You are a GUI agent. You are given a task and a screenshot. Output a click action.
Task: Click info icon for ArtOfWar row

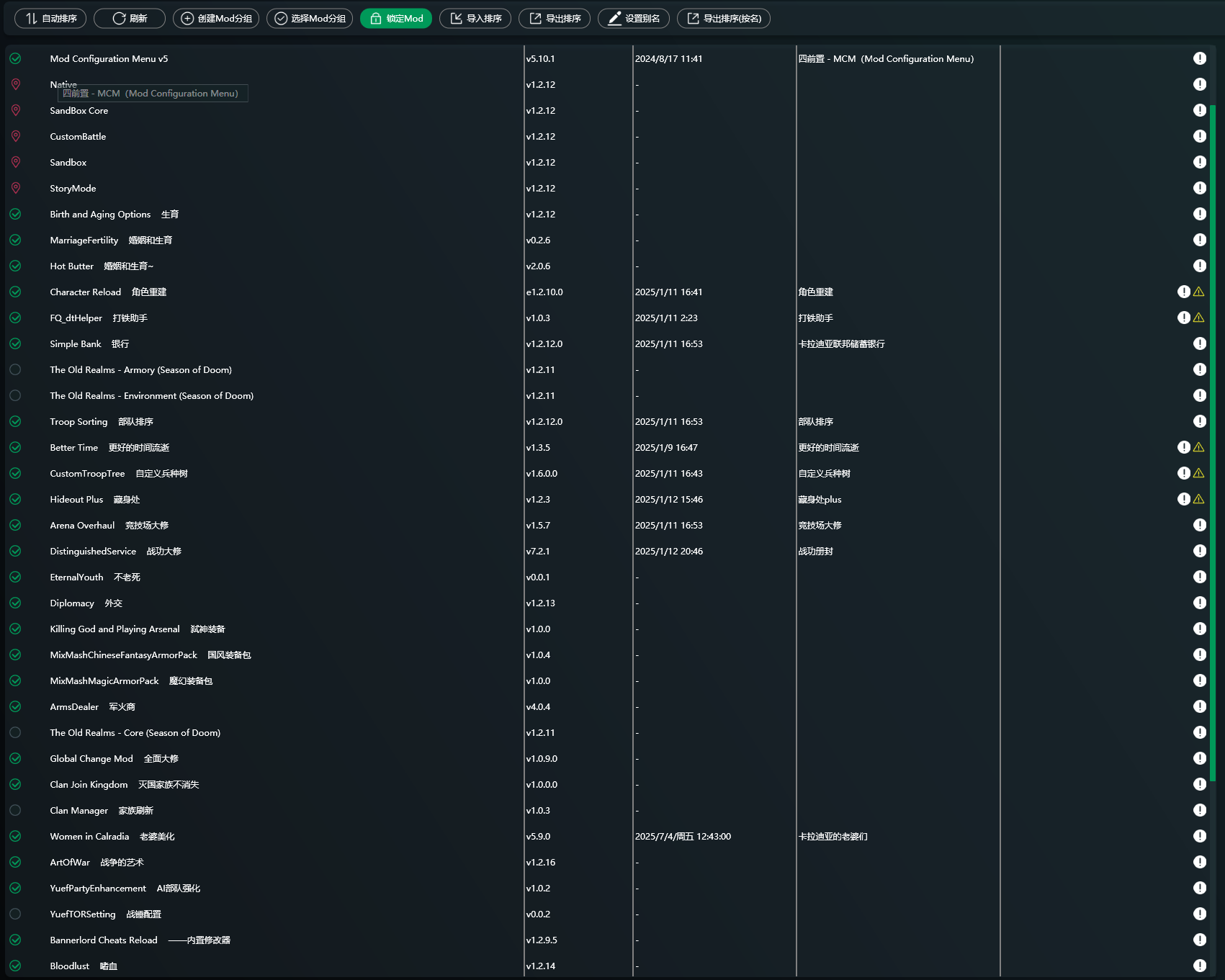(x=1200, y=862)
